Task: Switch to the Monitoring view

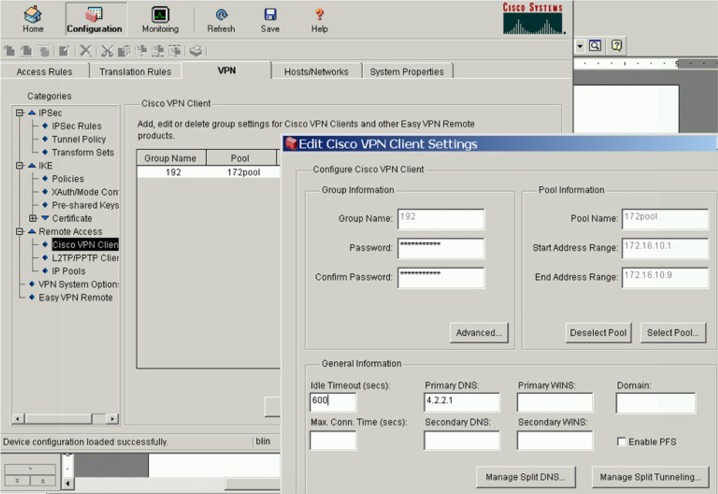Action: tap(160, 20)
